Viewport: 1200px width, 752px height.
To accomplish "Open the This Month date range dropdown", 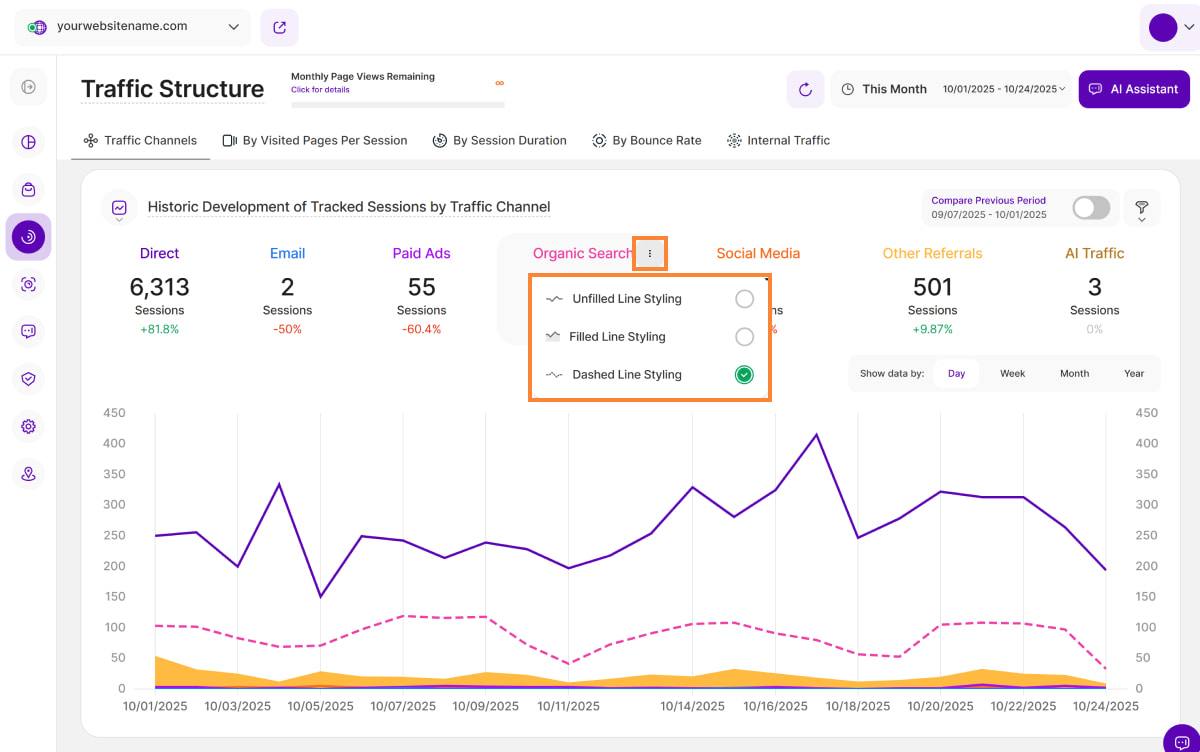I will point(951,89).
